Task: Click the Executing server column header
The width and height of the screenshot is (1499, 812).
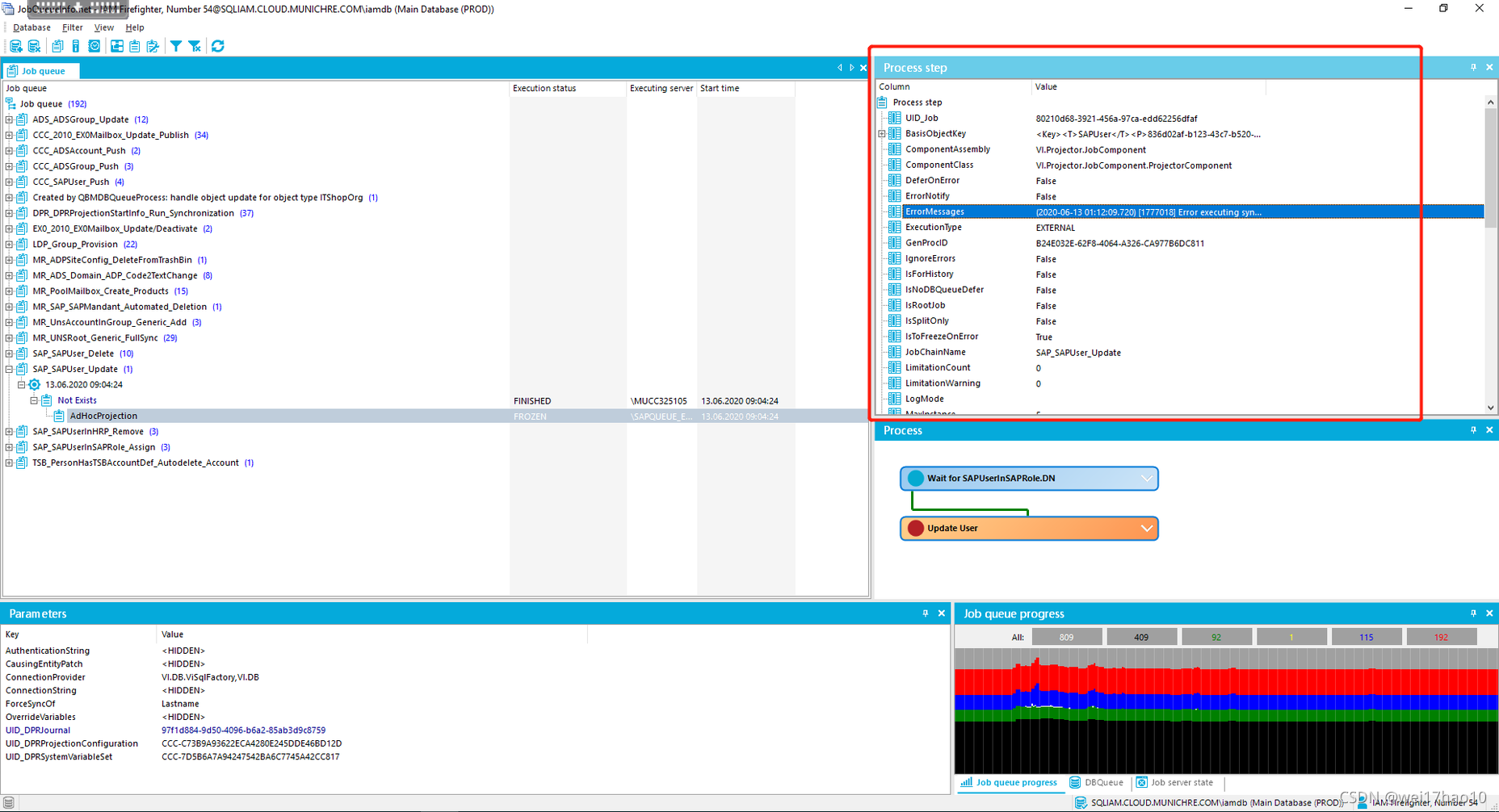Action: 661,88
